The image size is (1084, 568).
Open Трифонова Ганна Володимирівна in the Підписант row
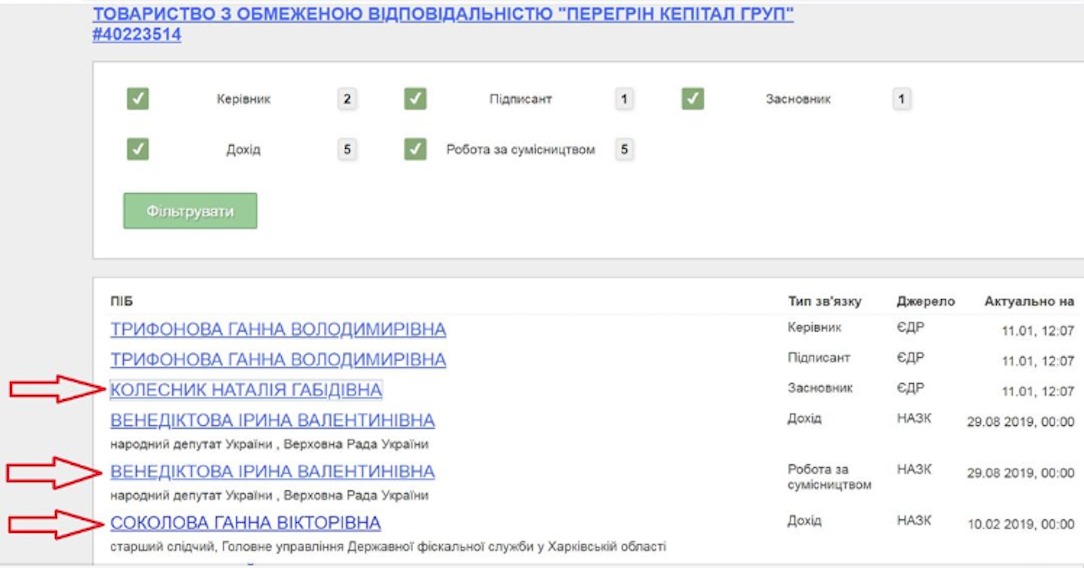(278, 360)
